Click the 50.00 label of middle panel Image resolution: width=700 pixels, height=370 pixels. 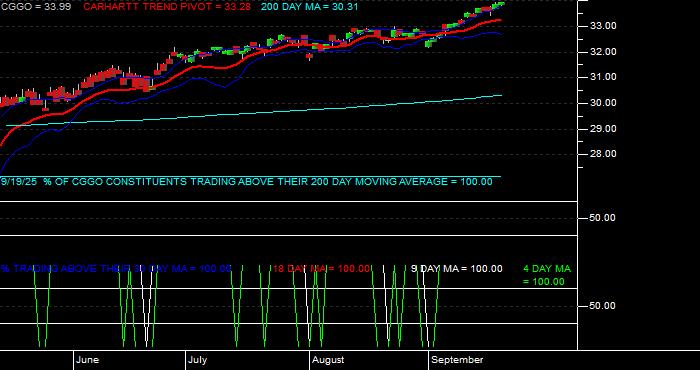point(603,218)
